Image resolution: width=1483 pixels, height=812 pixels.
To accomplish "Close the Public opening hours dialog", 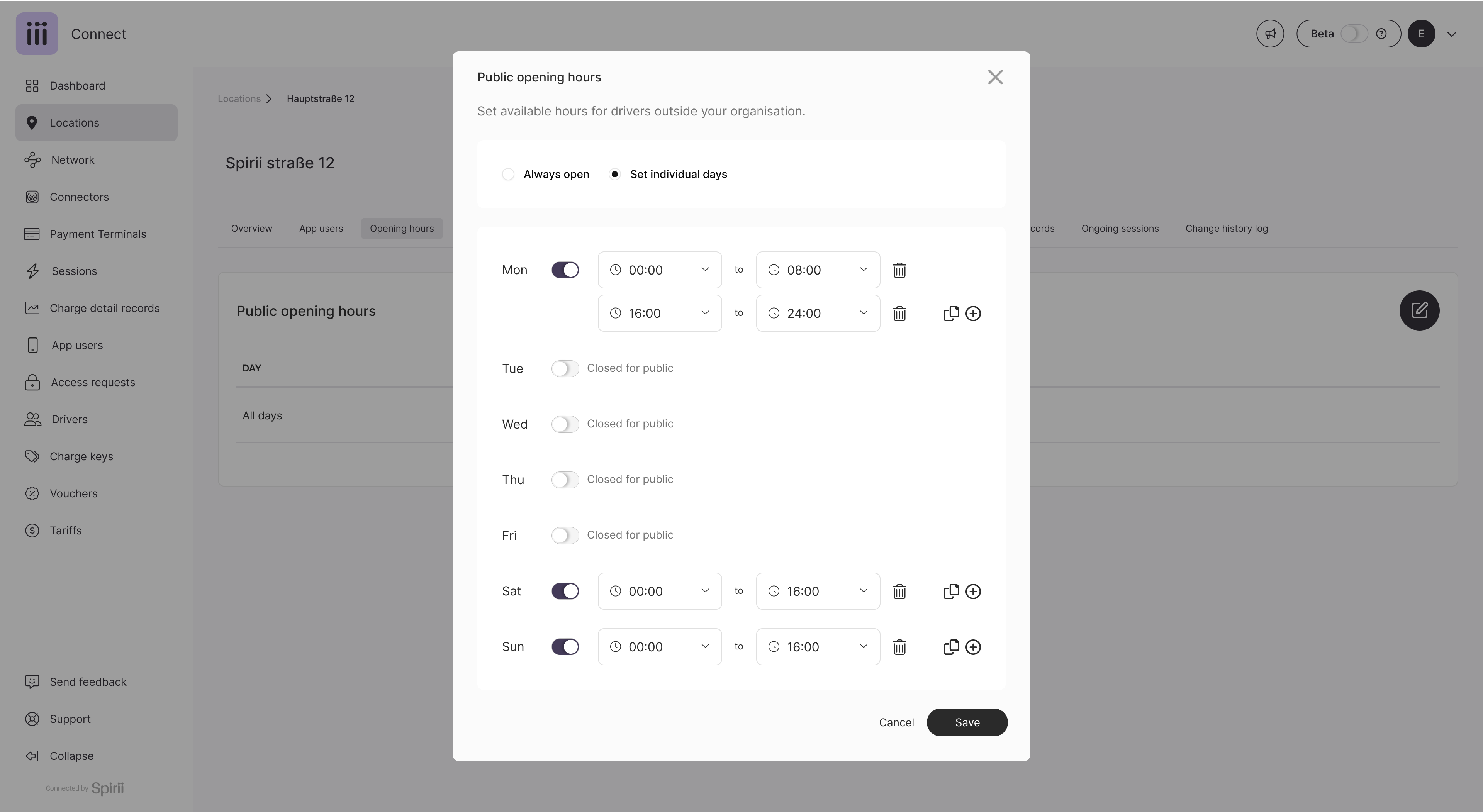I will (x=995, y=77).
